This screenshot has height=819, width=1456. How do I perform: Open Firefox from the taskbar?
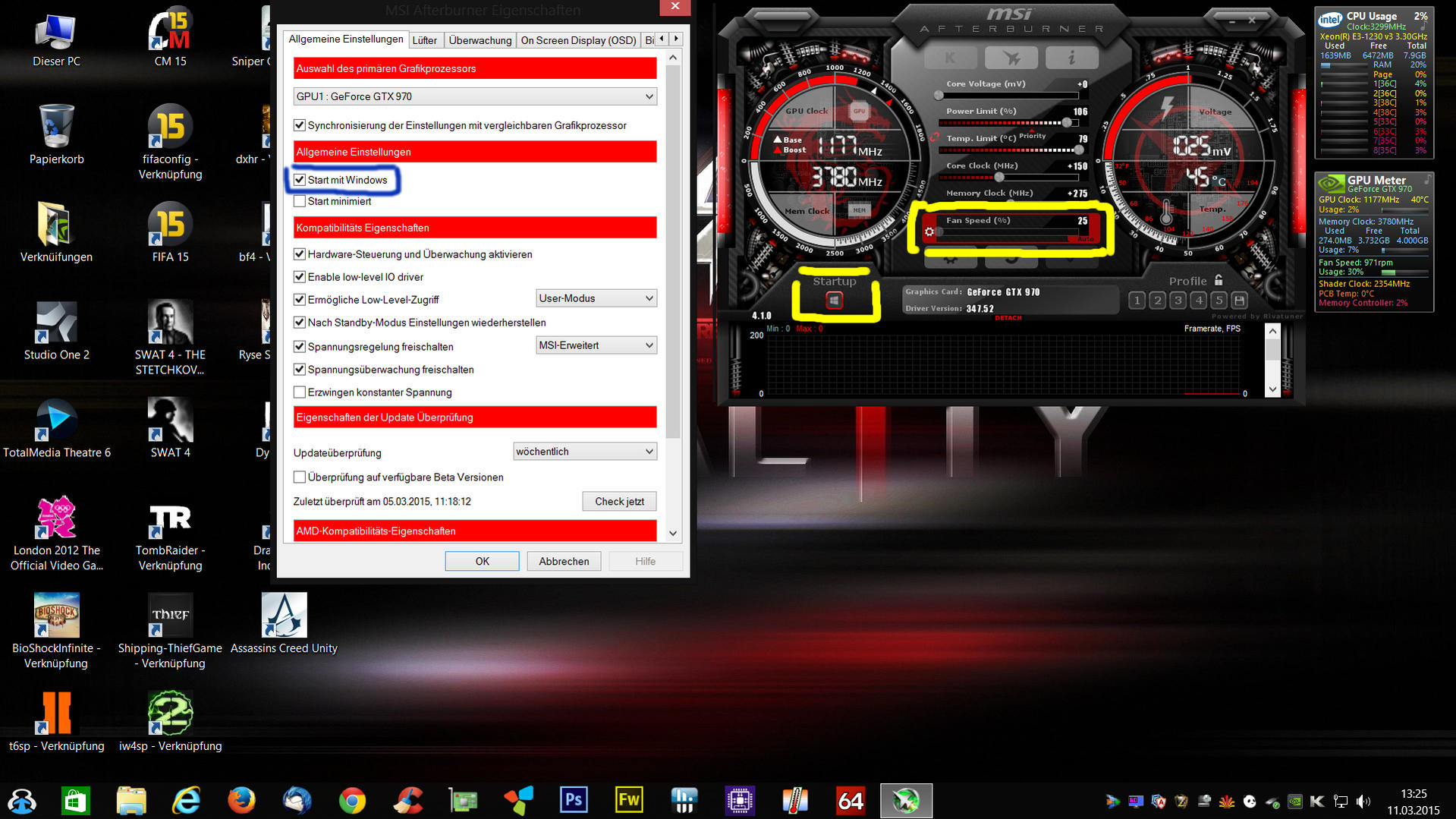241,801
